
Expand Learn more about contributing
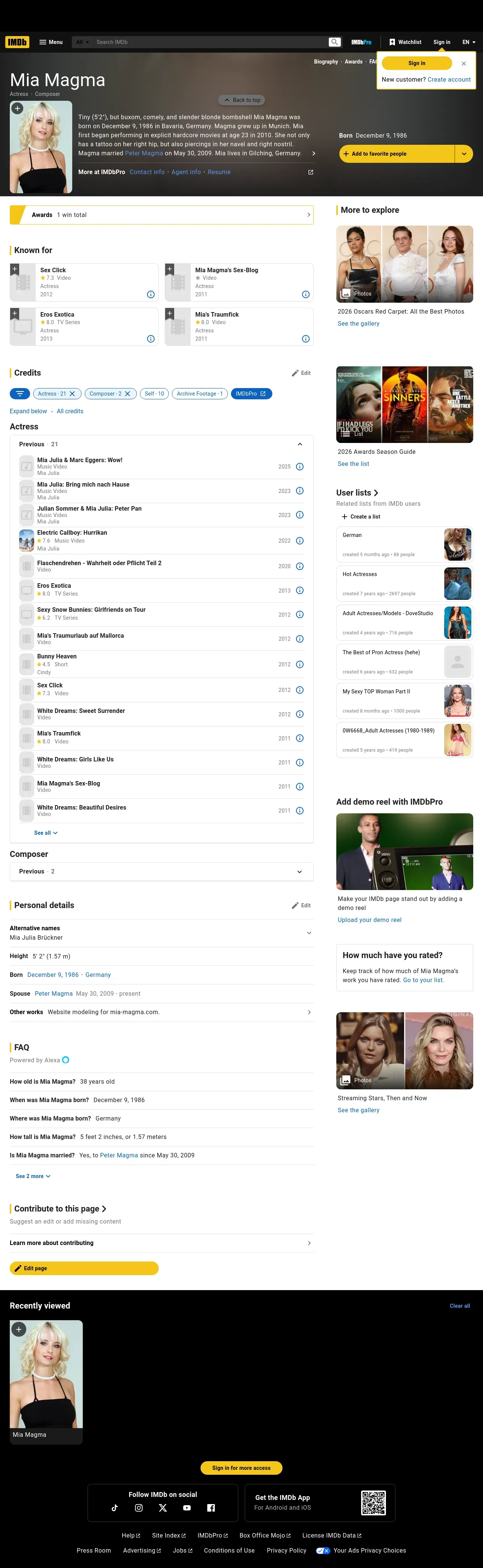[x=161, y=1243]
